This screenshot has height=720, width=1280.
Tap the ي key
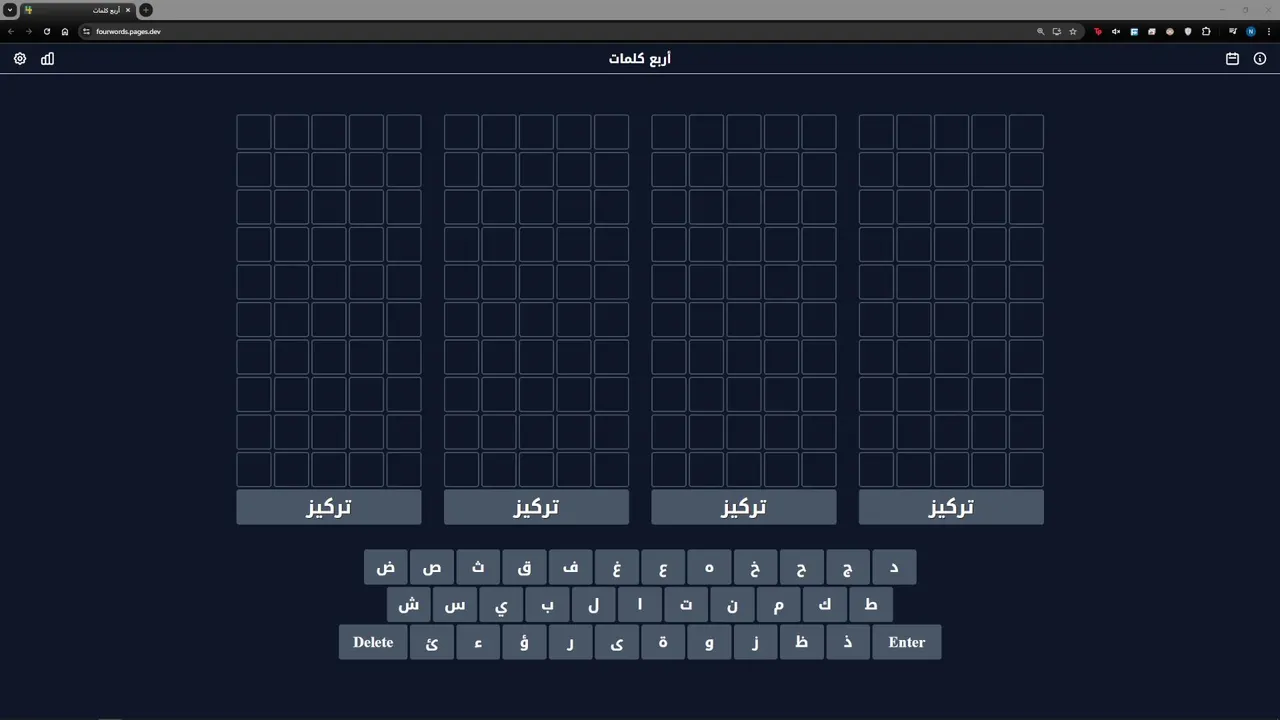501,605
